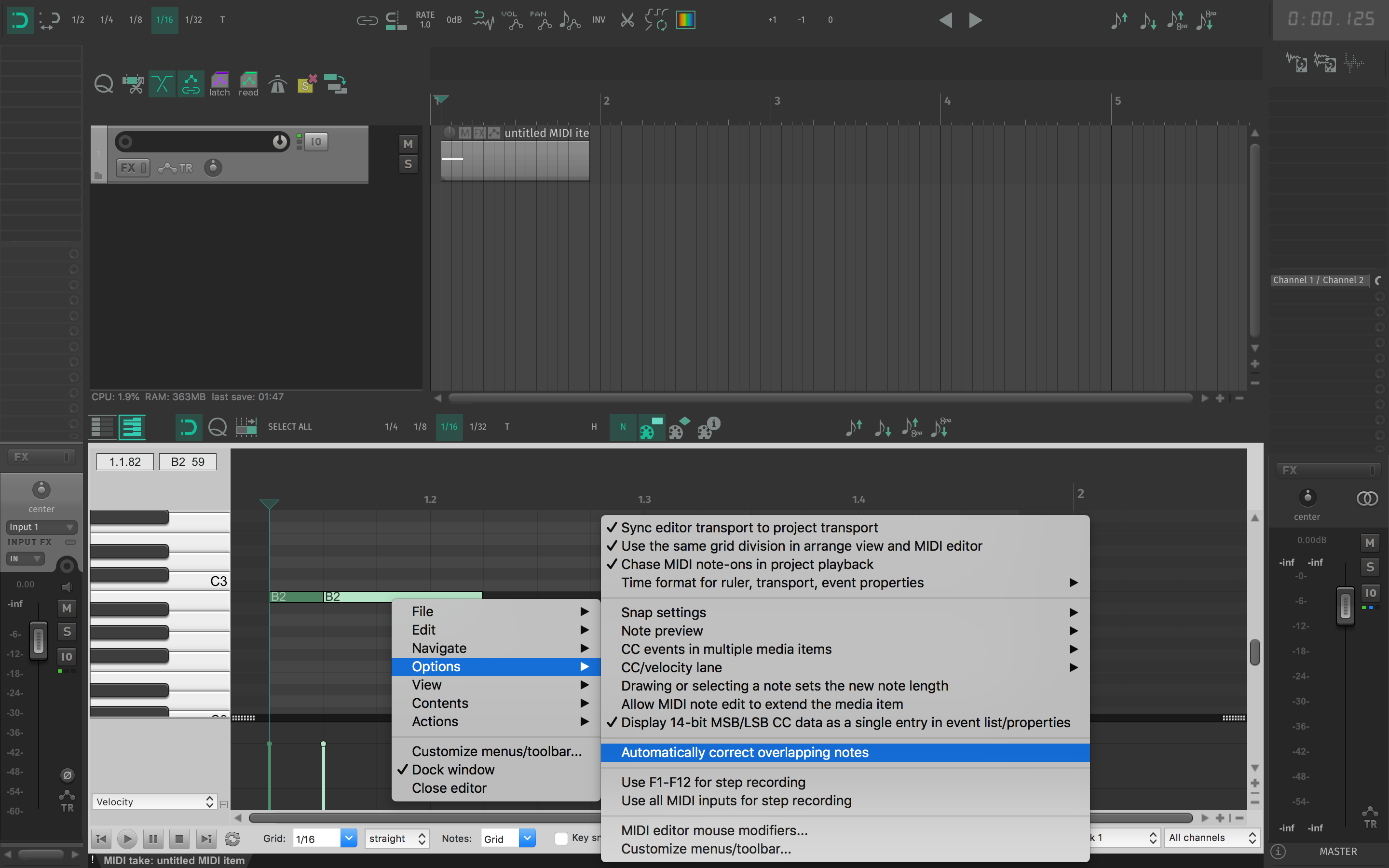Click the B2 59 pitch field
Screen dimensions: 1389x868
[188, 461]
